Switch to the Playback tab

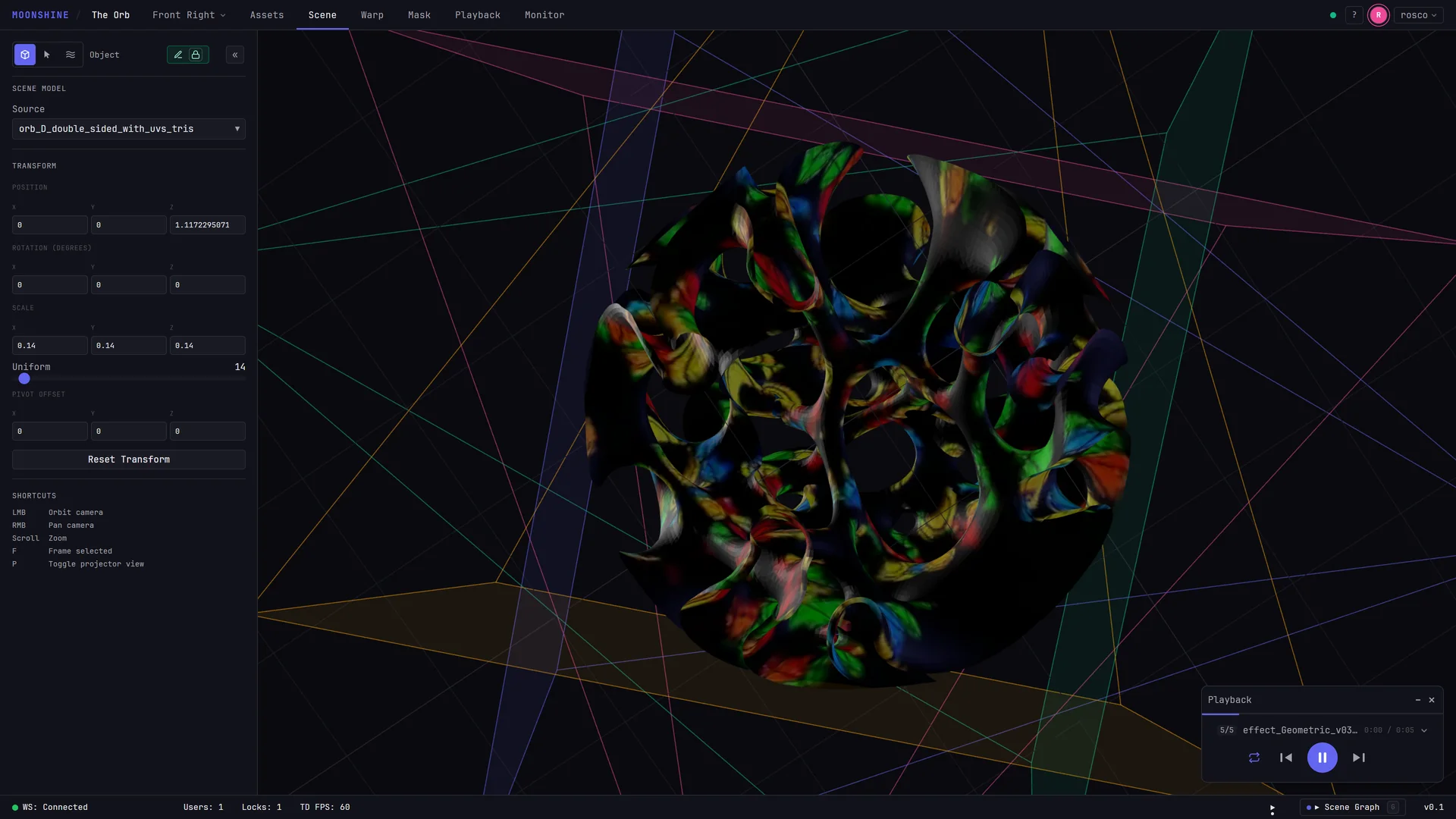[x=478, y=15]
